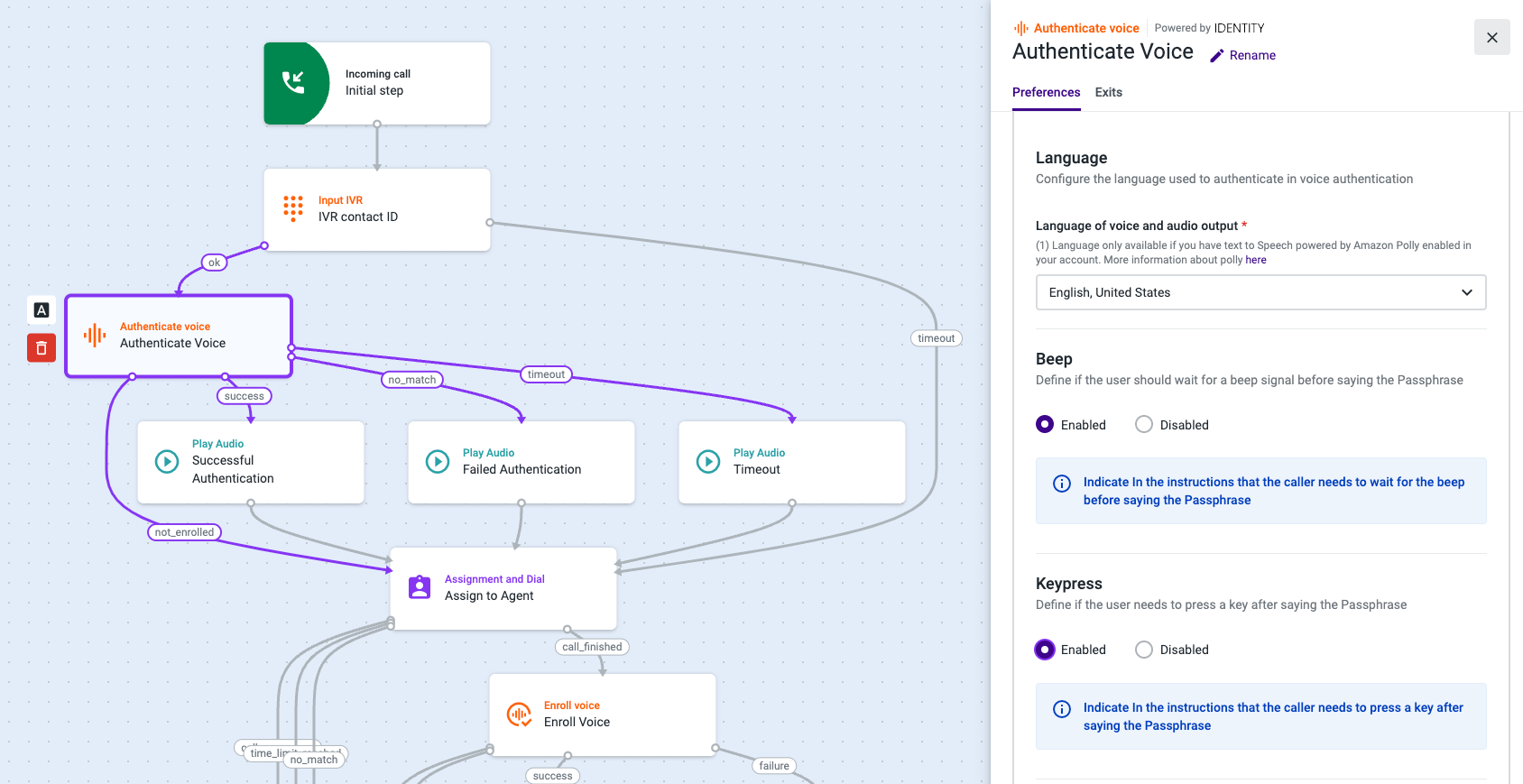Screen dimensions: 1523x784
Task: Click the Assign to Agent person icon
Action: pos(420,587)
